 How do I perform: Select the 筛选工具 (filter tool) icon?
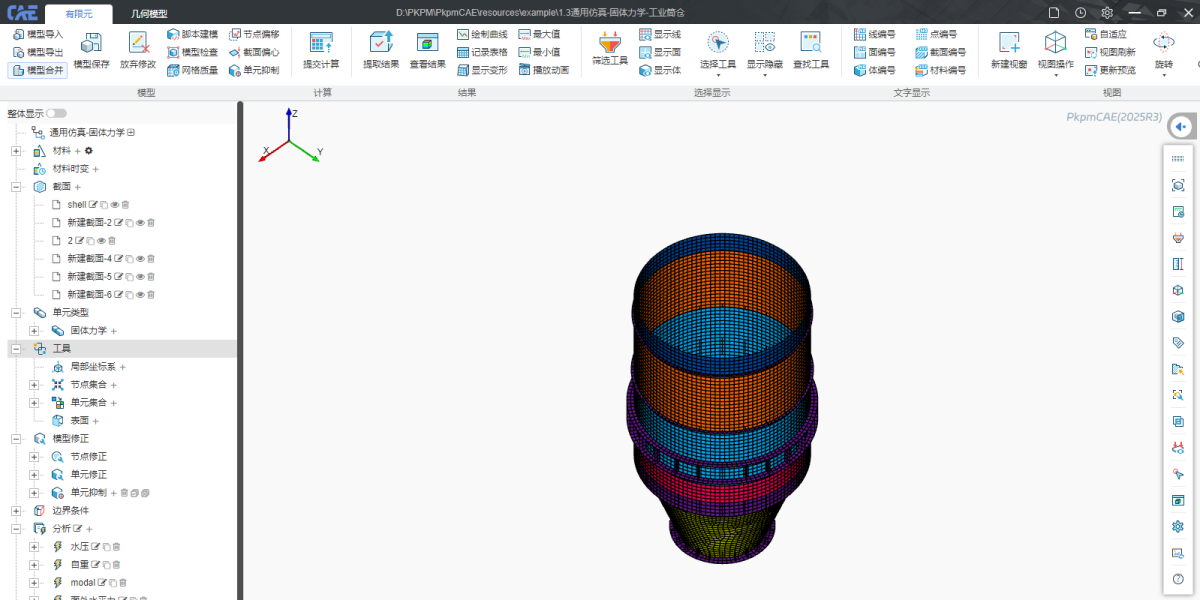pos(610,43)
